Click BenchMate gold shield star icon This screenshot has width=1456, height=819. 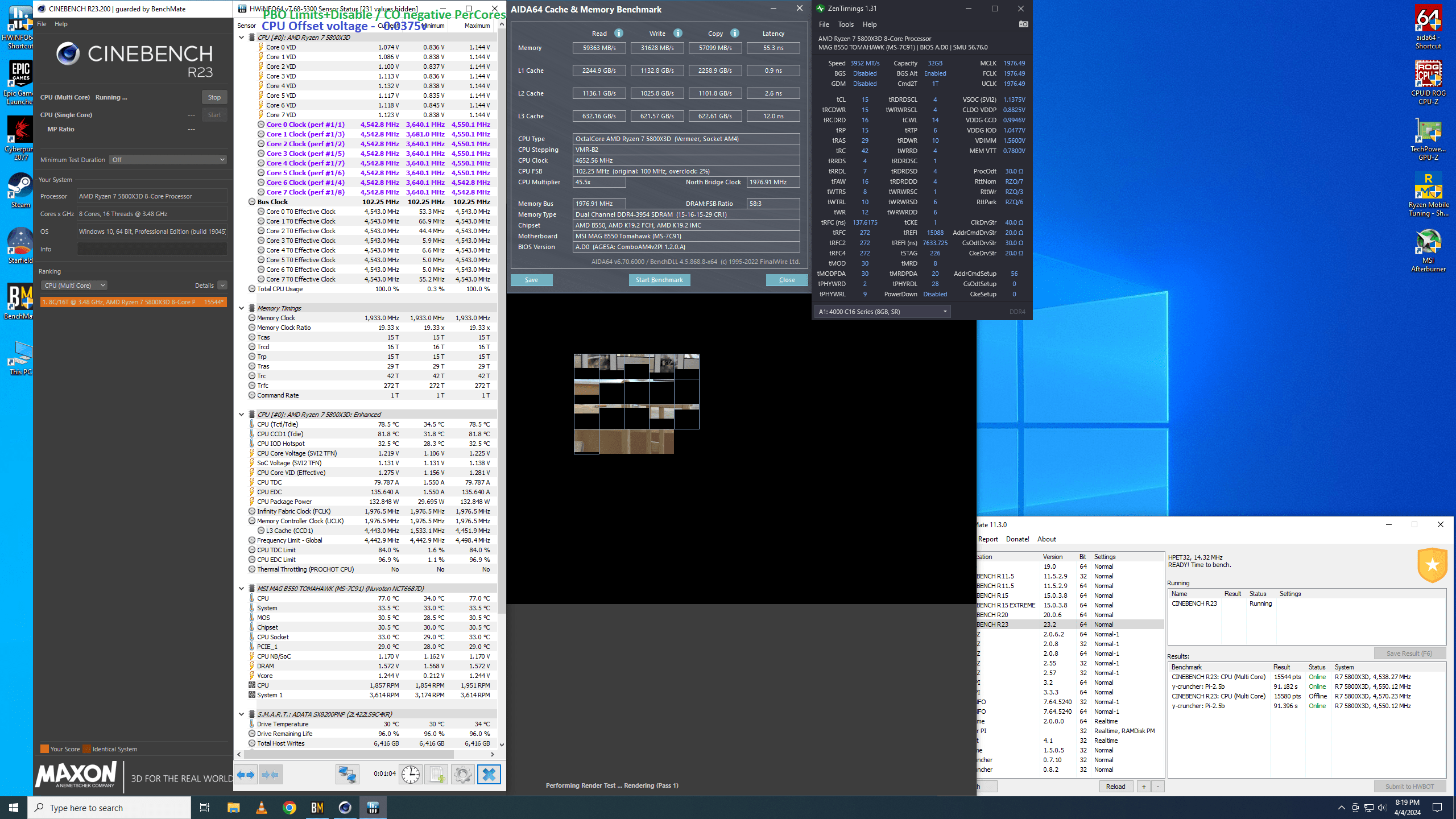point(1432,565)
